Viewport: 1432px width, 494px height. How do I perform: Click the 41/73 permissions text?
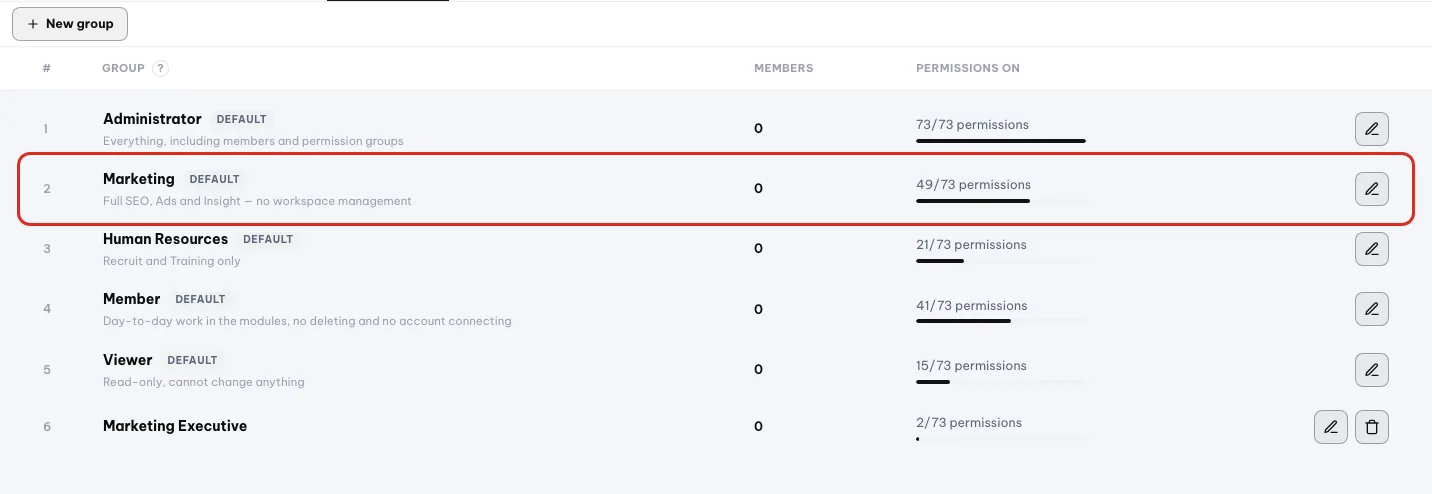(x=971, y=306)
